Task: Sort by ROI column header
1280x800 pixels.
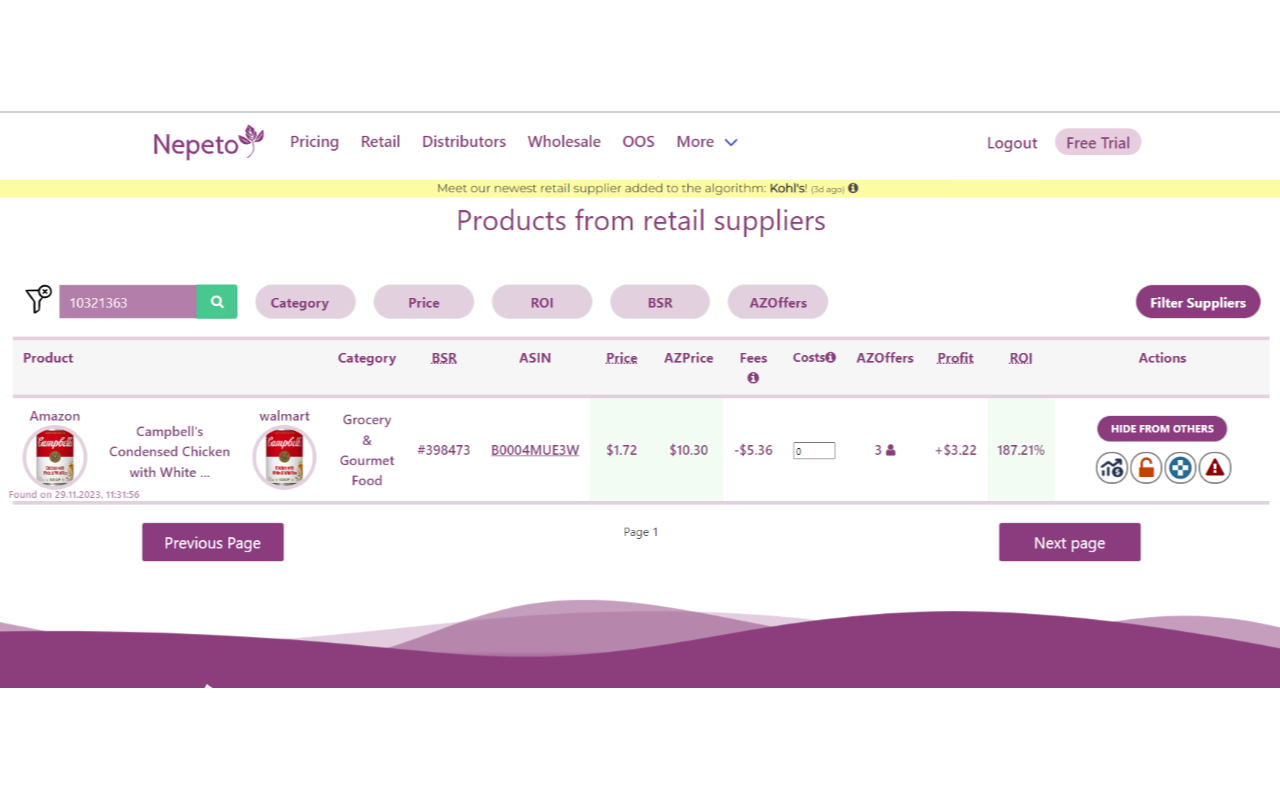Action: click(x=1021, y=358)
